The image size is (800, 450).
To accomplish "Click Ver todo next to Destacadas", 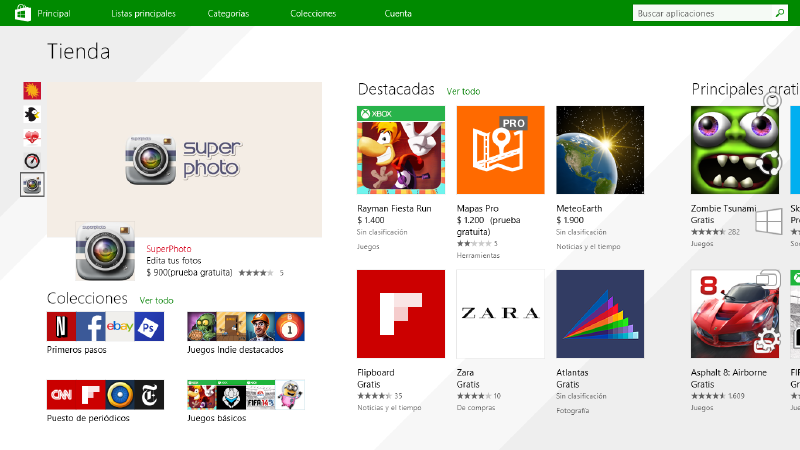I will 463,91.
